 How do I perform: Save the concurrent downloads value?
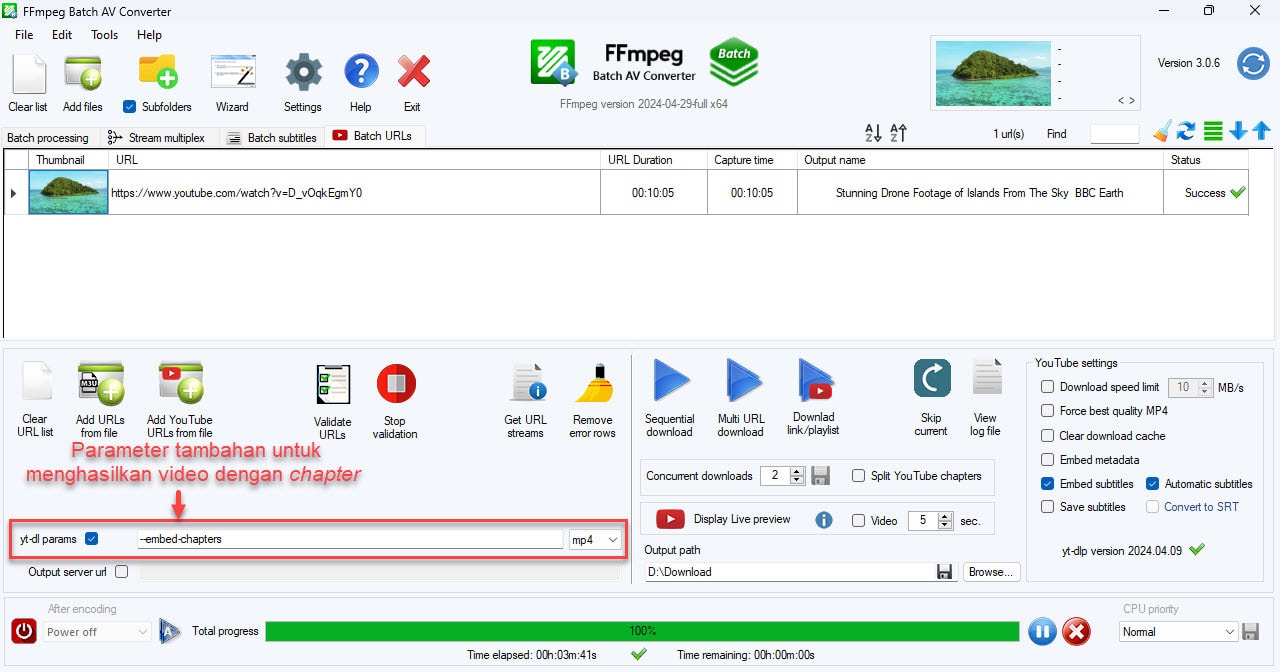pyautogui.click(x=820, y=476)
